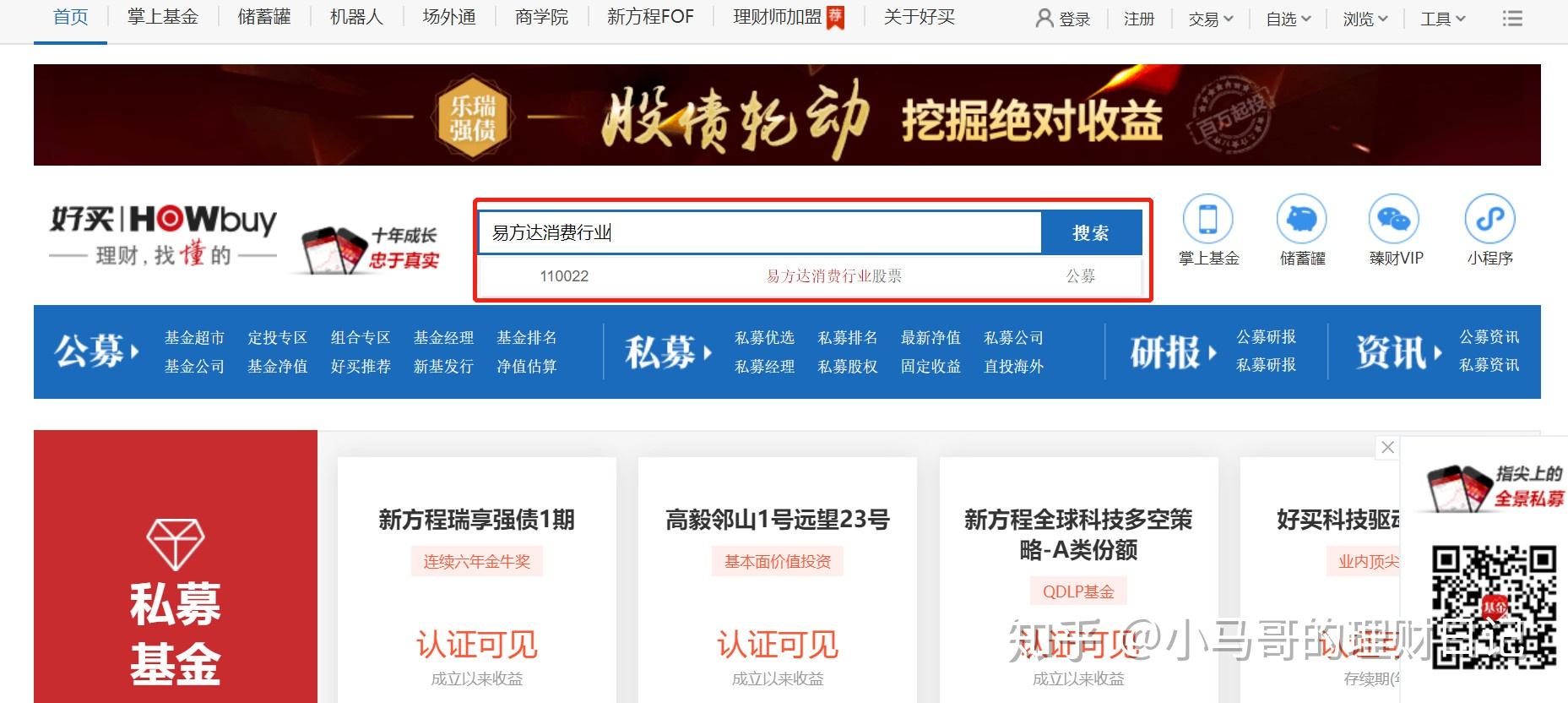The height and width of the screenshot is (703, 1568).
Task: Open the 私募资讯 link
Action: 1489,365
